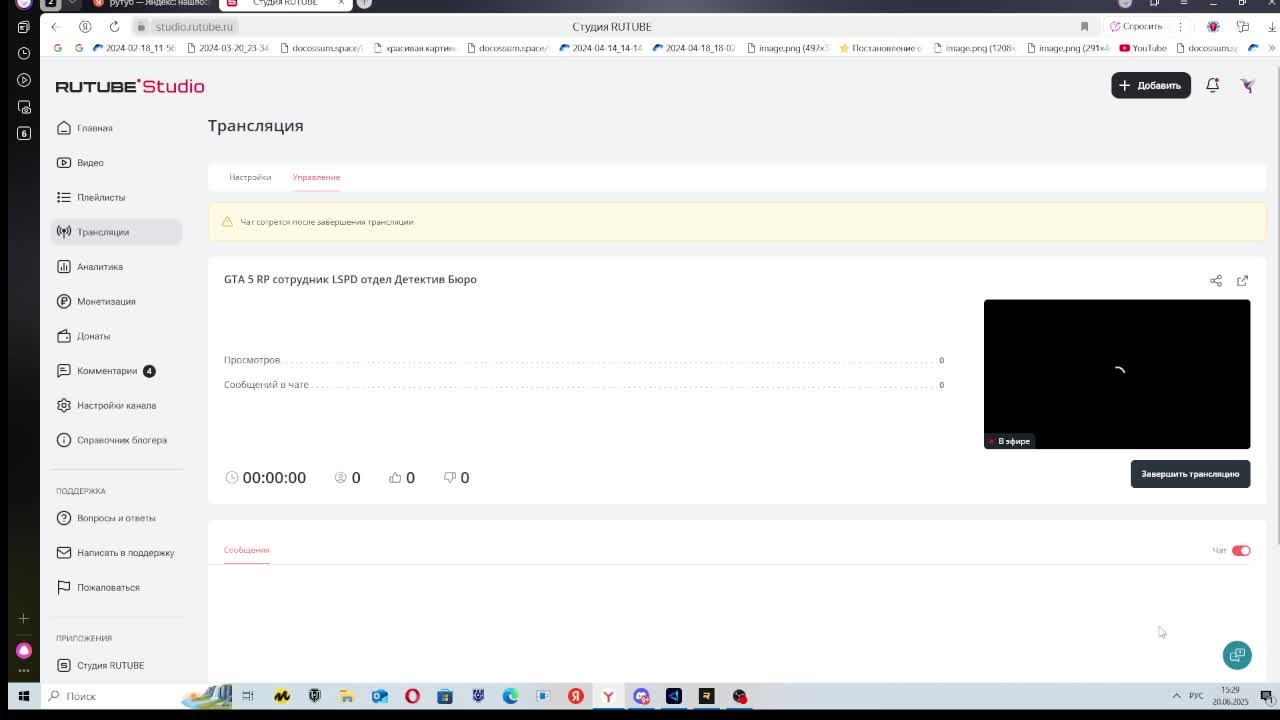Click the warning icon in the yellow banner
Viewport: 1280px width, 720px height.
227,222
